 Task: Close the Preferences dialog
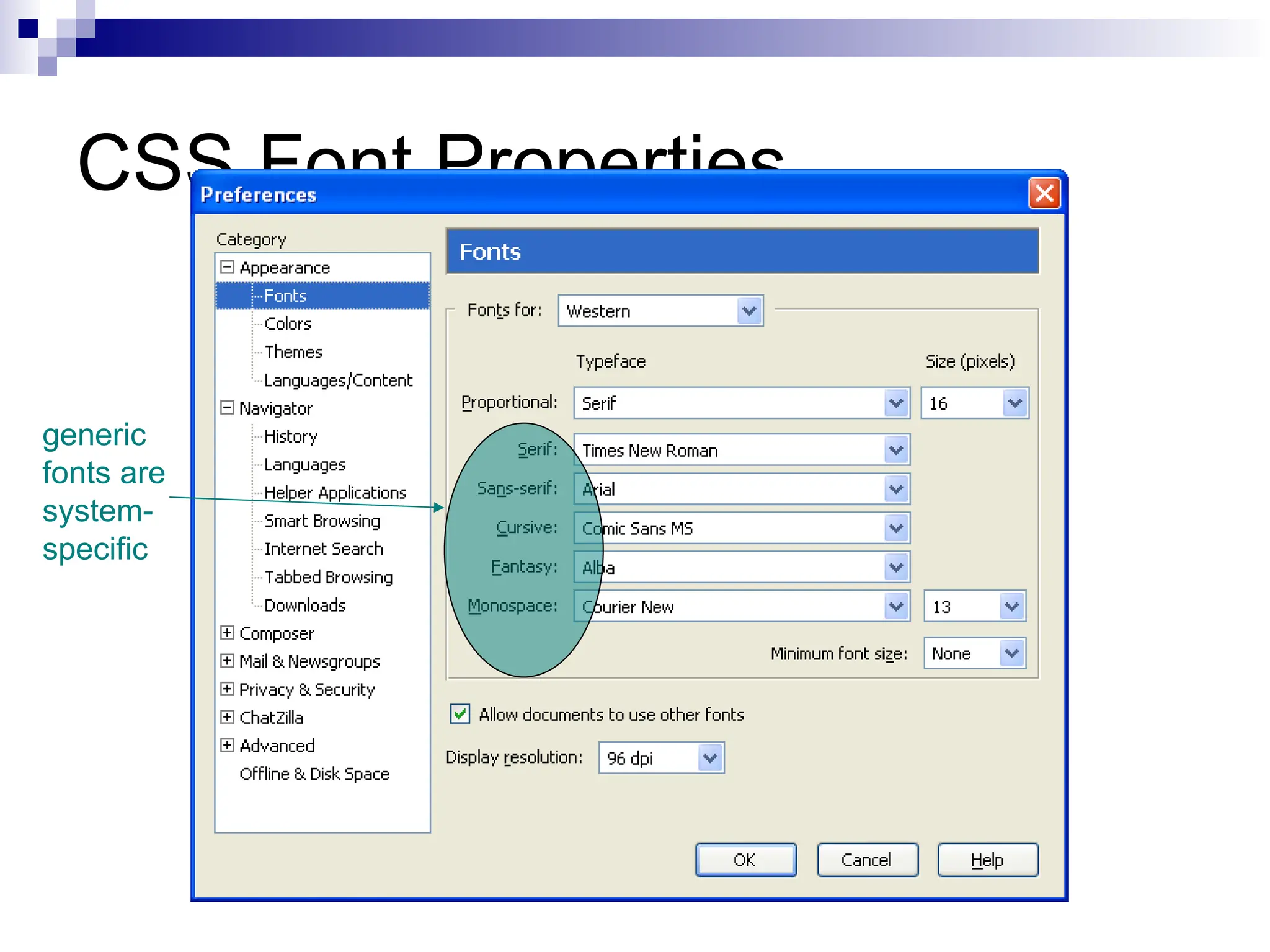(1044, 194)
